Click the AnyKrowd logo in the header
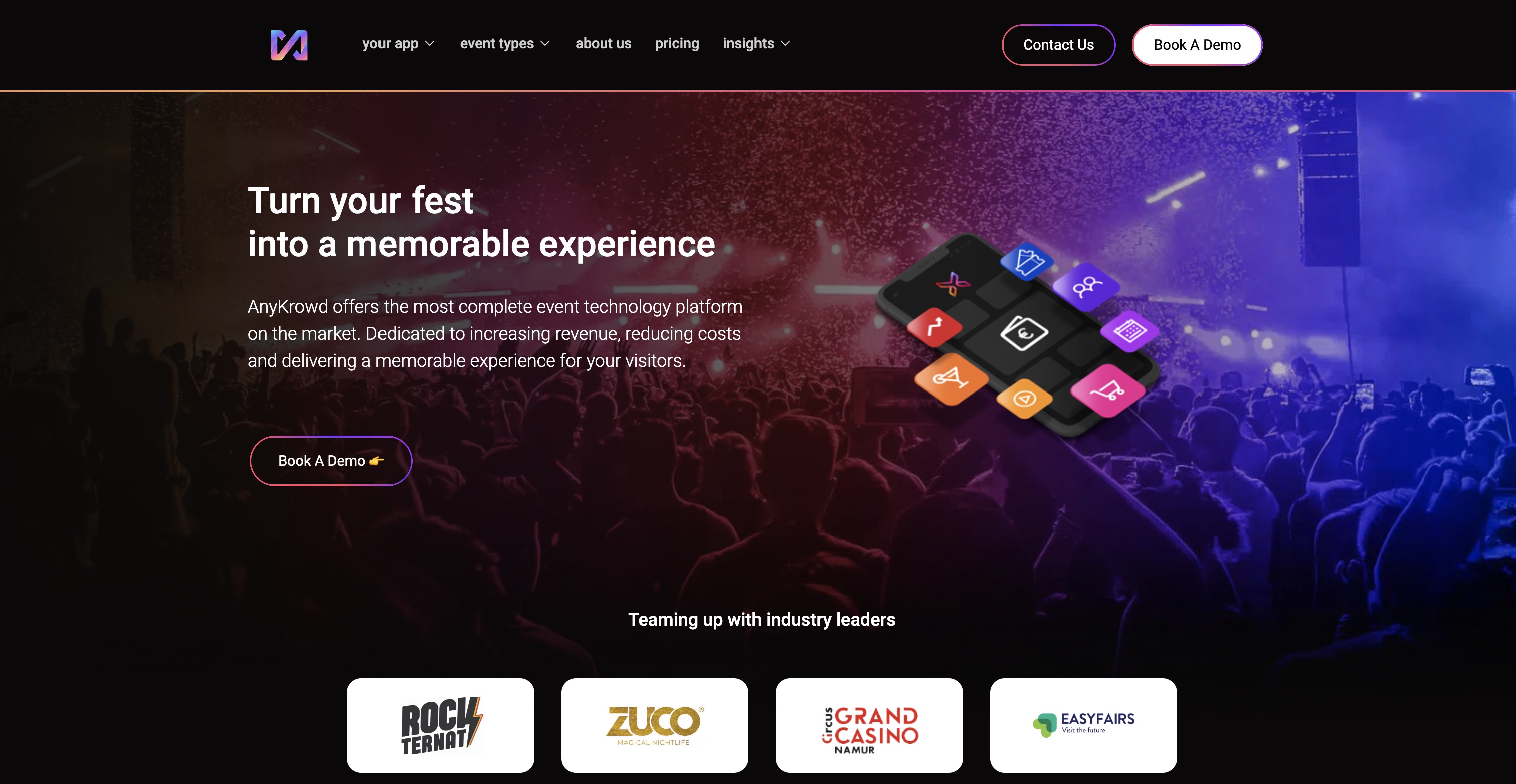Viewport: 1516px width, 784px height. 289,45
